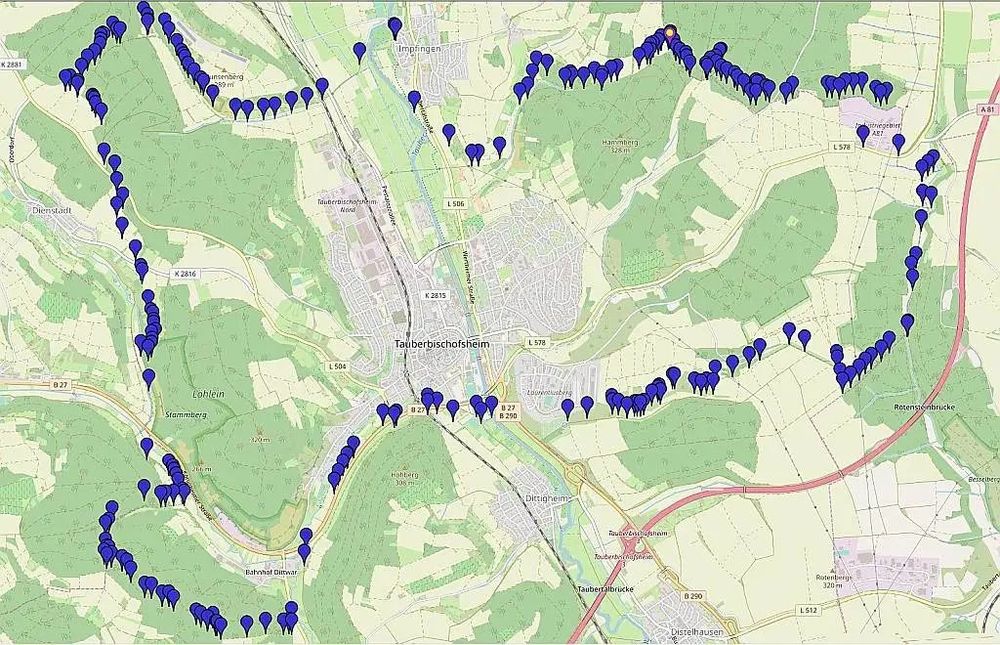Click the B 290 shield near Distelhausen
Viewport: 1000px width, 645px height.
click(x=693, y=596)
